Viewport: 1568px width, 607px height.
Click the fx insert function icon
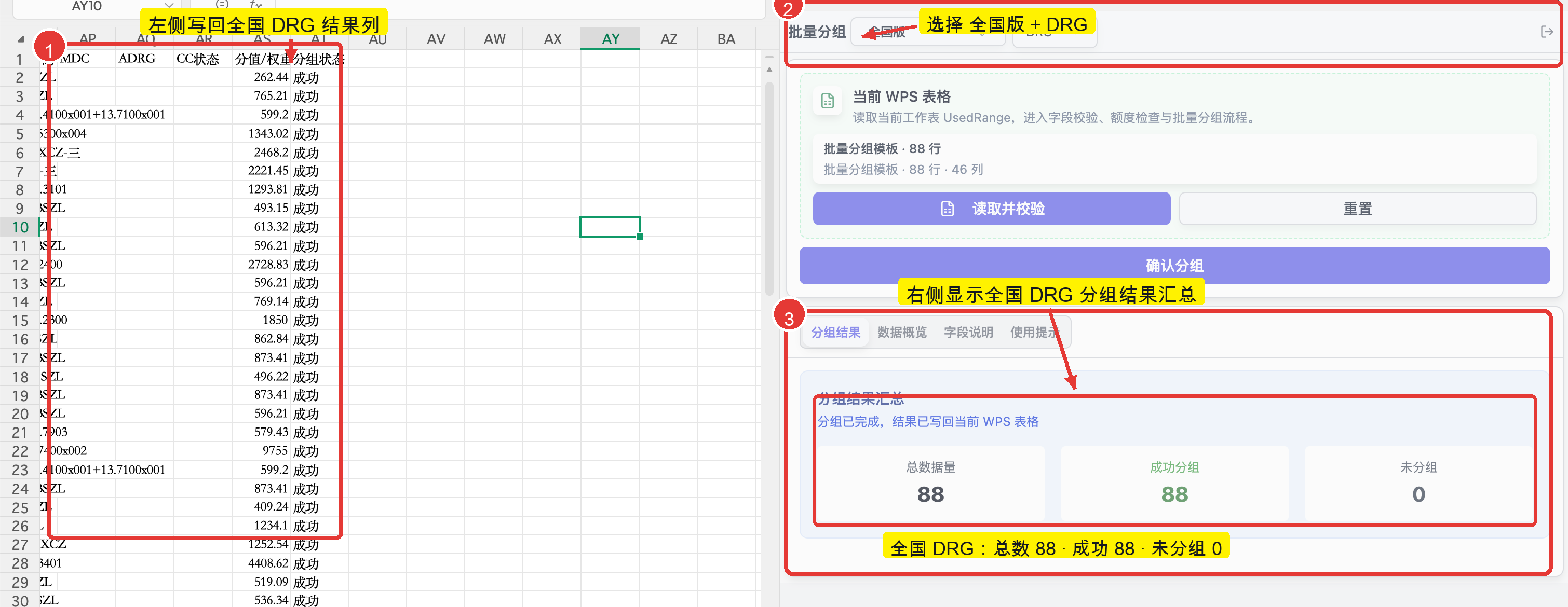click(255, 4)
